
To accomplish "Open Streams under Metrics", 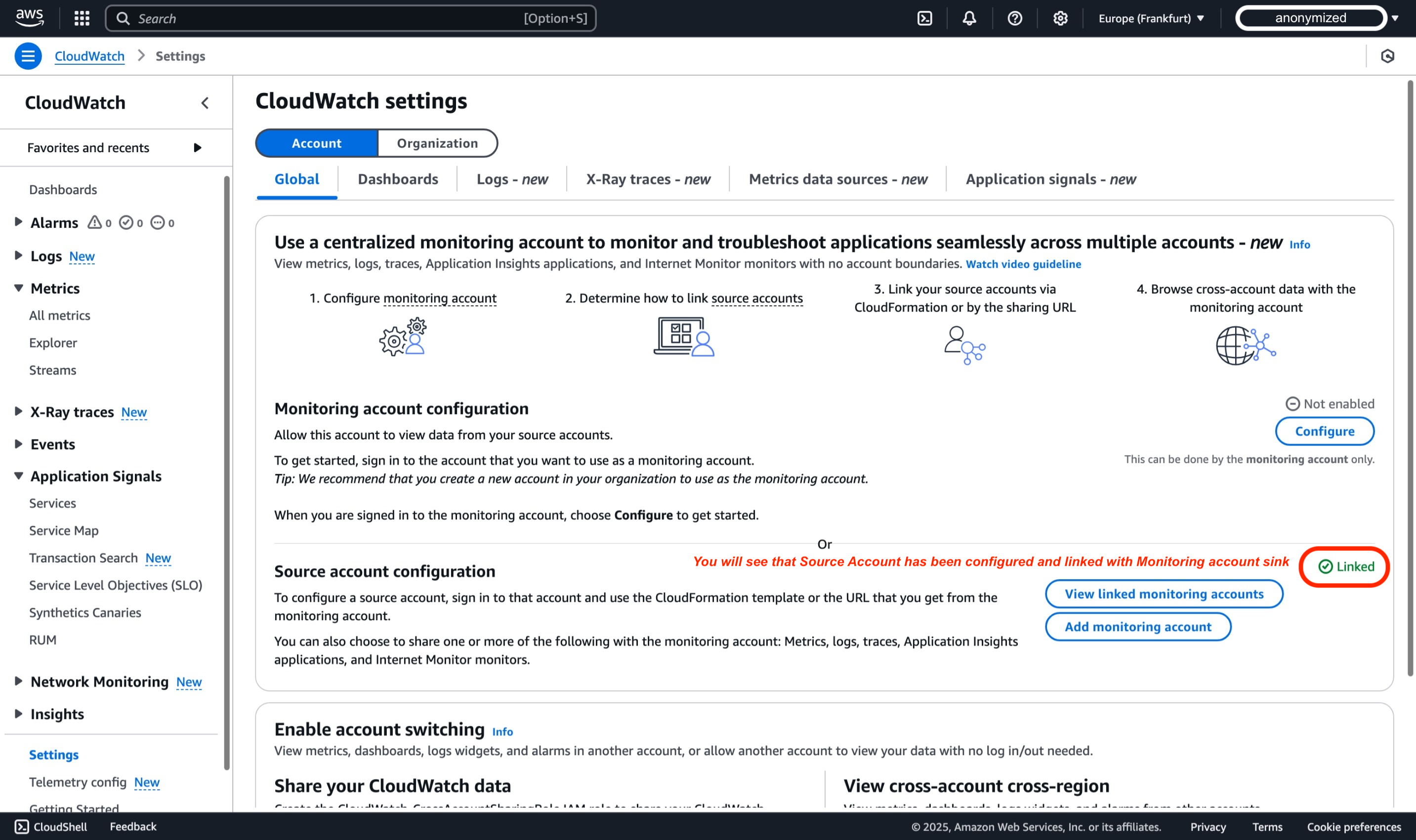I will [x=52, y=370].
